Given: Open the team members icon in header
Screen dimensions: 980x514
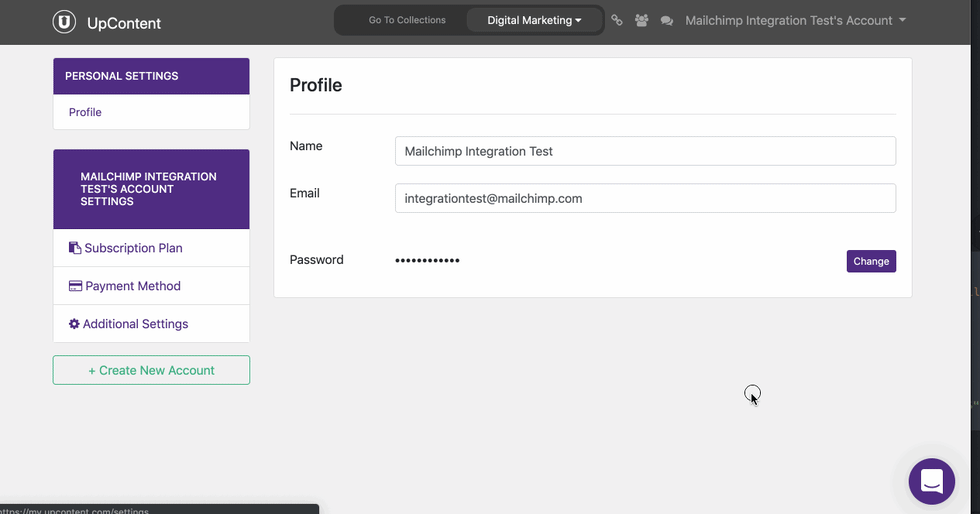Looking at the screenshot, I should point(641,20).
